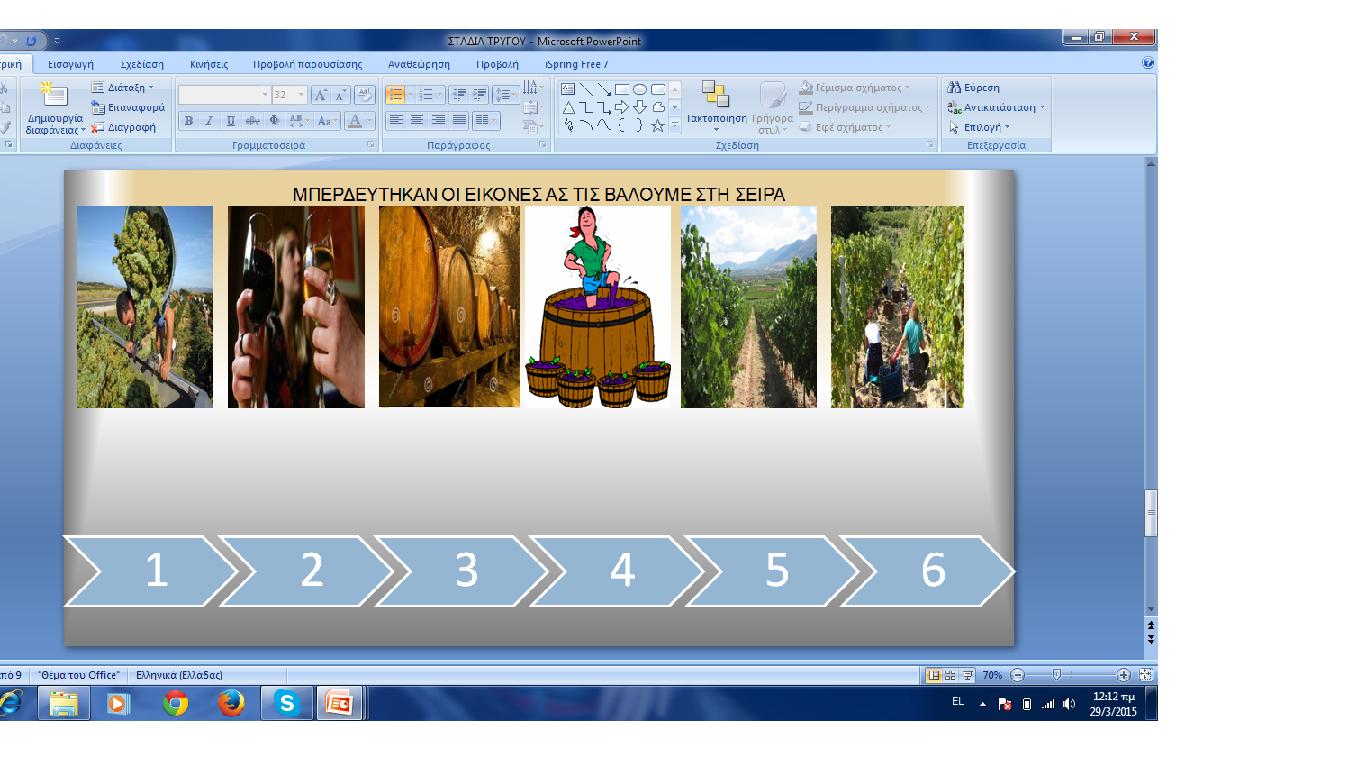The image size is (1366, 768).
Task: Open Skype from the taskbar
Action: [x=287, y=704]
